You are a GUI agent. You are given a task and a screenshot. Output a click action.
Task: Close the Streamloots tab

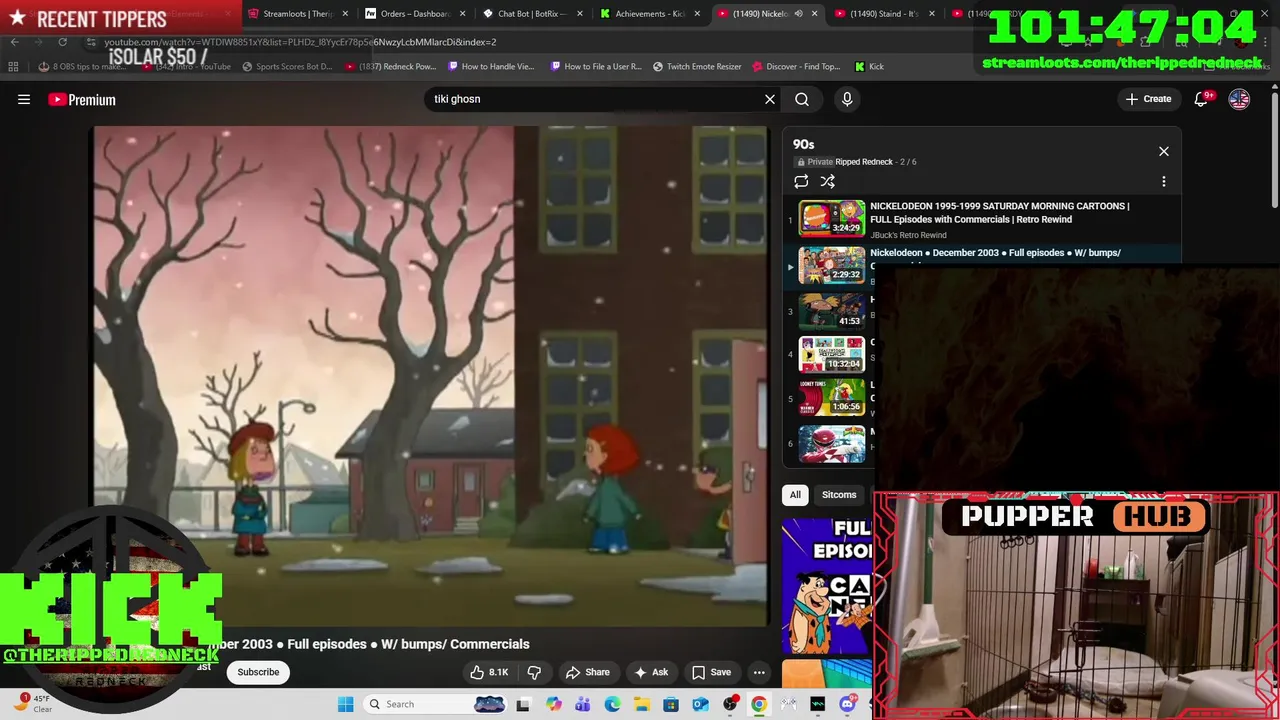point(344,14)
